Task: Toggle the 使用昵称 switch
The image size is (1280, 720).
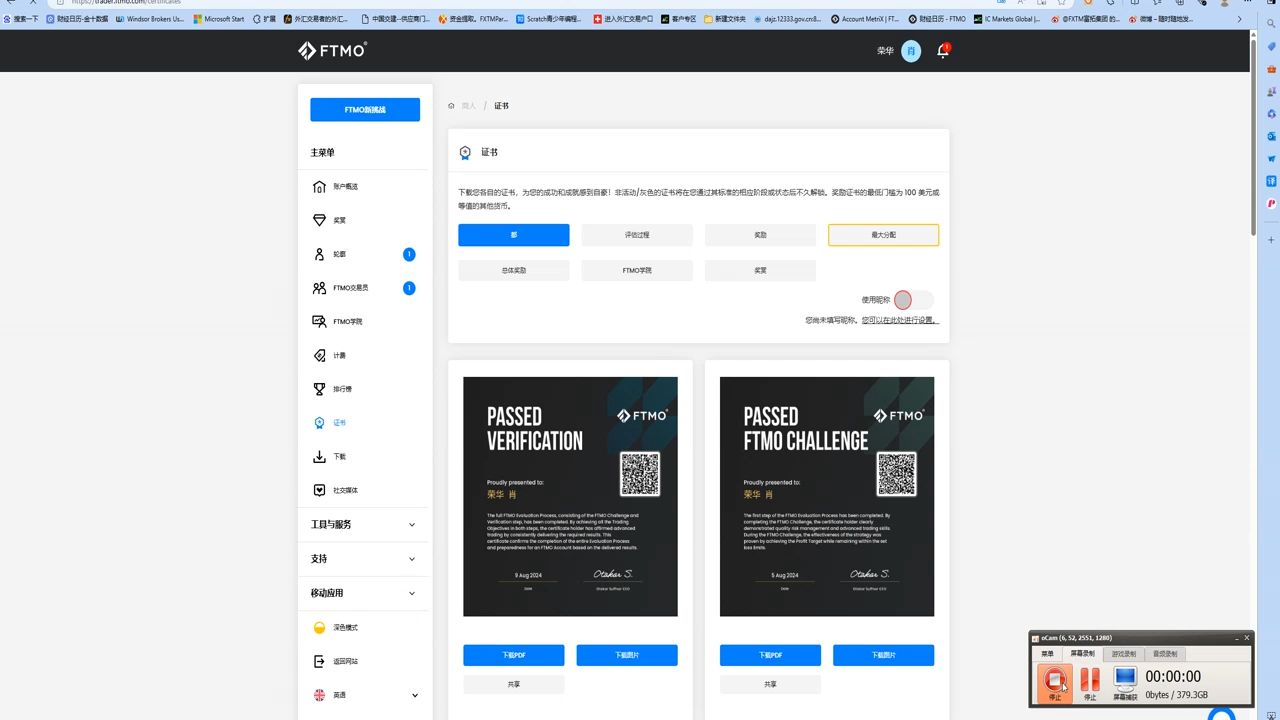Action: (x=913, y=300)
